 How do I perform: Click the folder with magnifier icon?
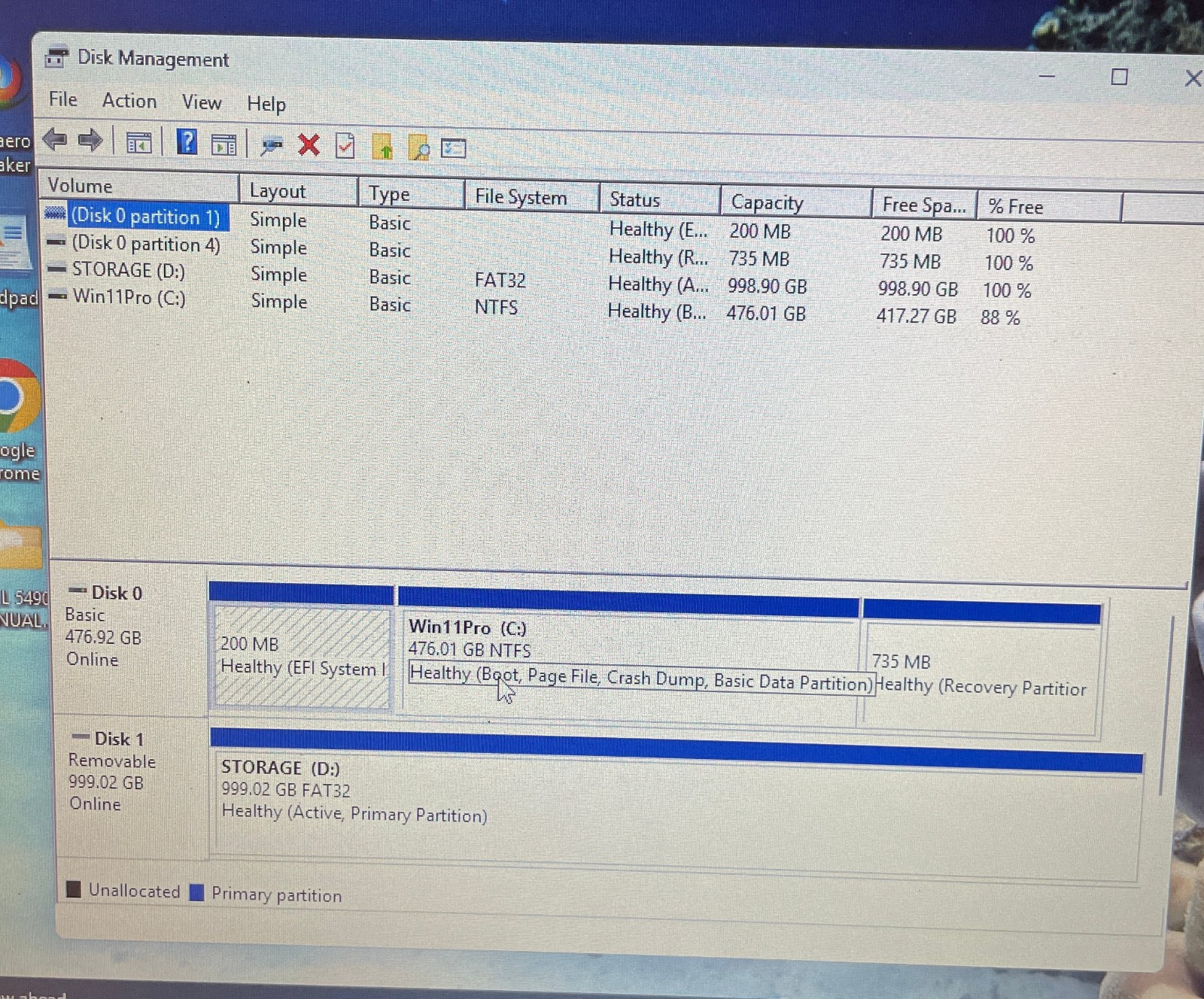(418, 148)
